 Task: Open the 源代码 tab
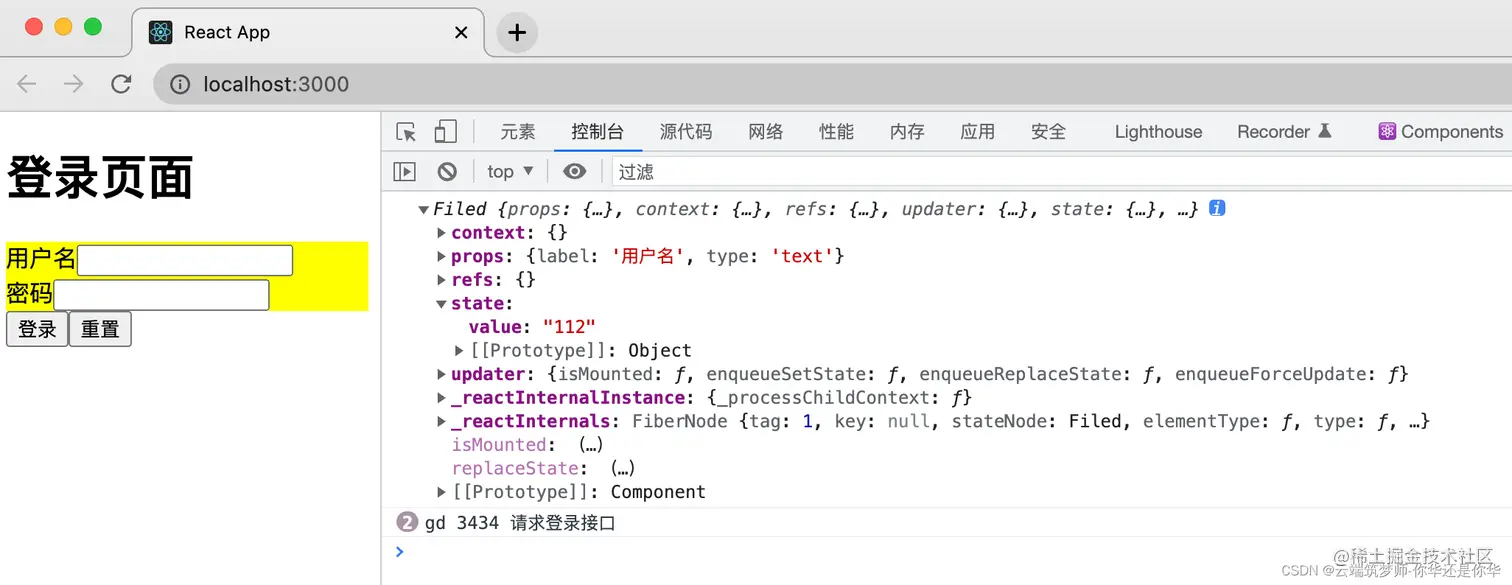pos(686,131)
